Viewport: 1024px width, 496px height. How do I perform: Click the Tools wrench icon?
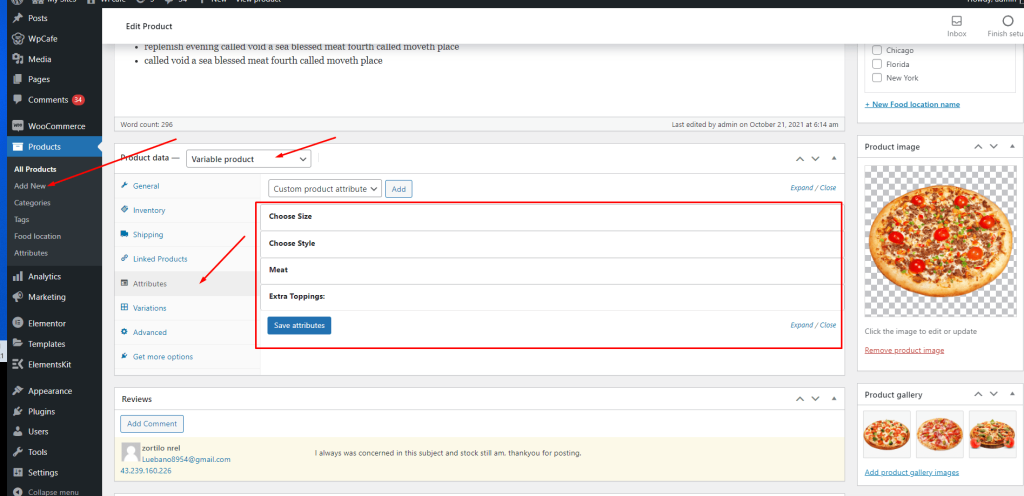pyautogui.click(x=18, y=452)
